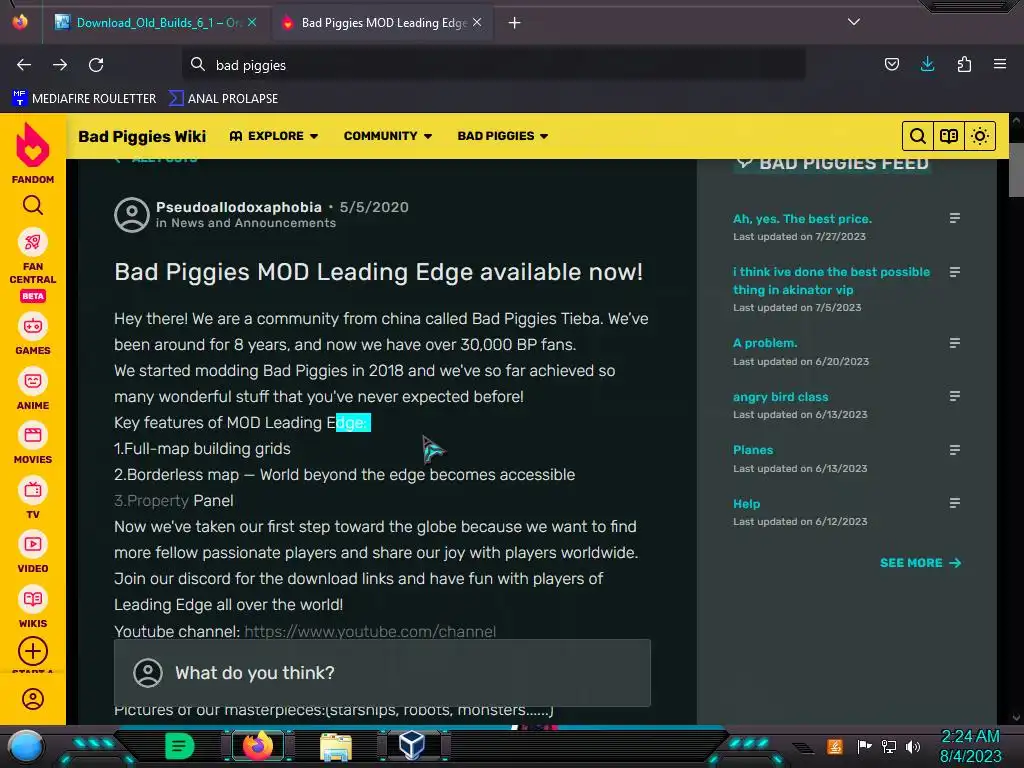Click the Firefox logo in tab bar
This screenshot has width=1024, height=768.
point(20,22)
